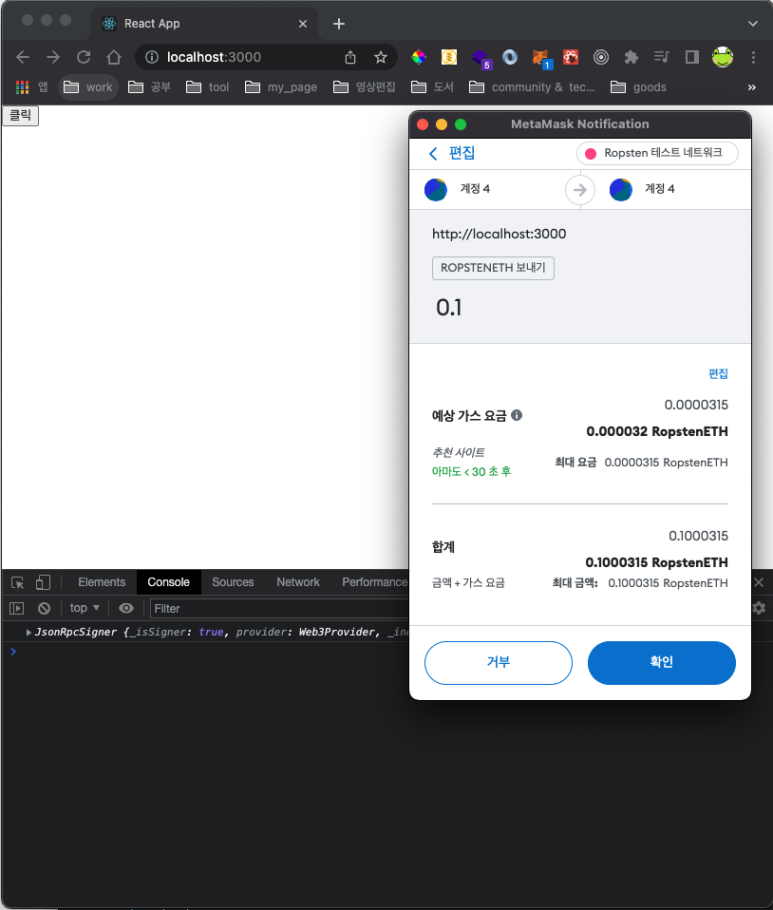The height and width of the screenshot is (910, 773).
Task: Open the colorful wheel extension
Action: pos(418,57)
